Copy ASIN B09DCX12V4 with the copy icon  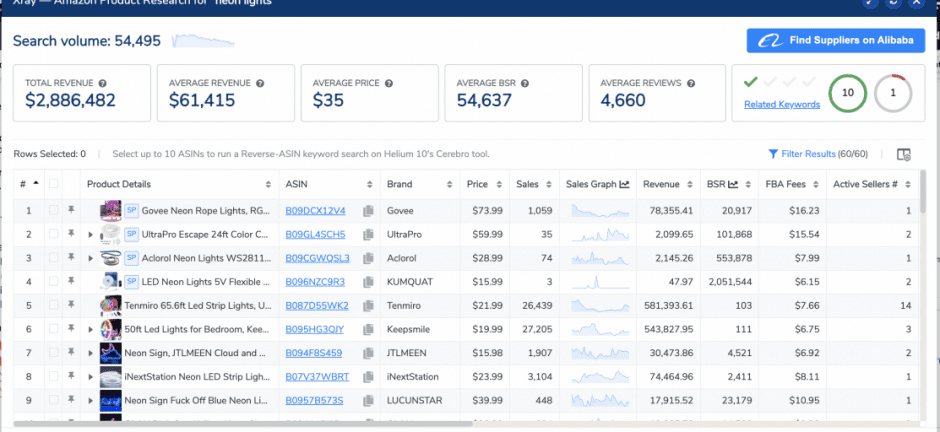[368, 211]
